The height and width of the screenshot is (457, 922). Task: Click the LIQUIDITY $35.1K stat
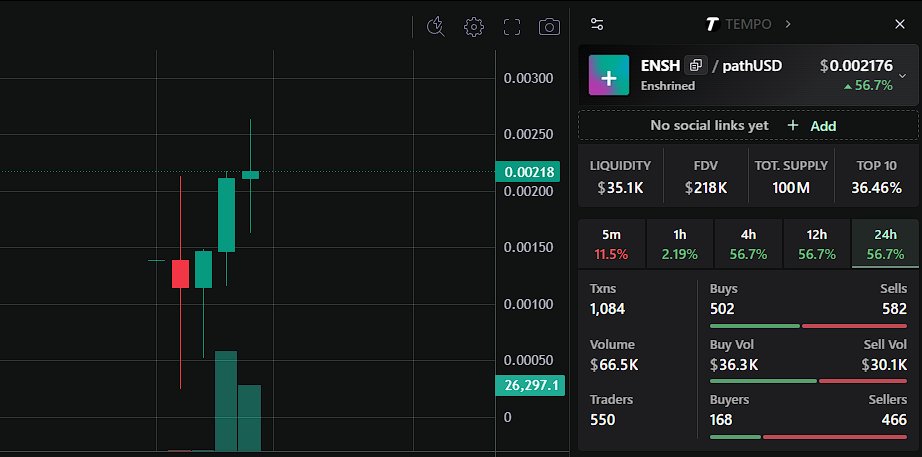620,176
